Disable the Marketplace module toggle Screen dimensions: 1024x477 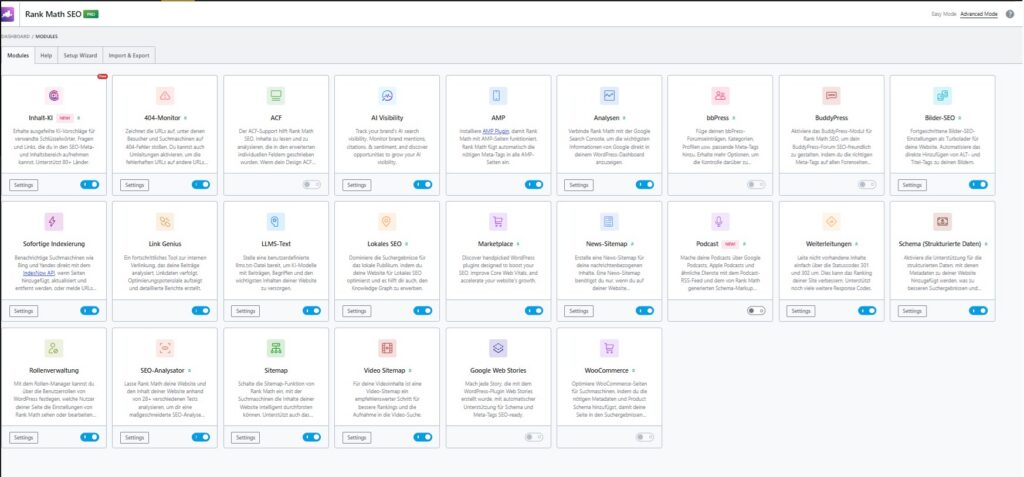point(534,311)
